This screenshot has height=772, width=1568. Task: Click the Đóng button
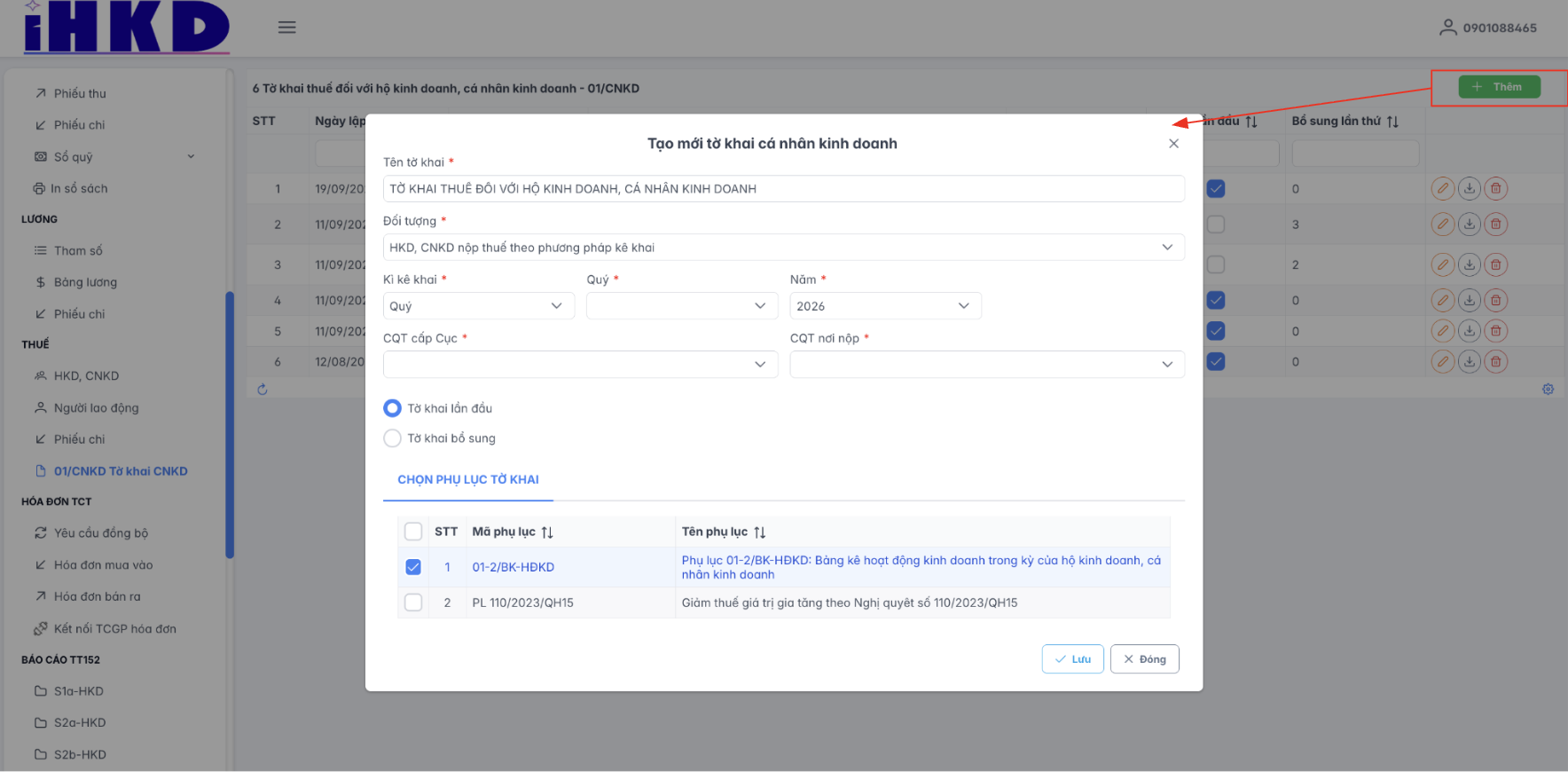pos(1144,659)
